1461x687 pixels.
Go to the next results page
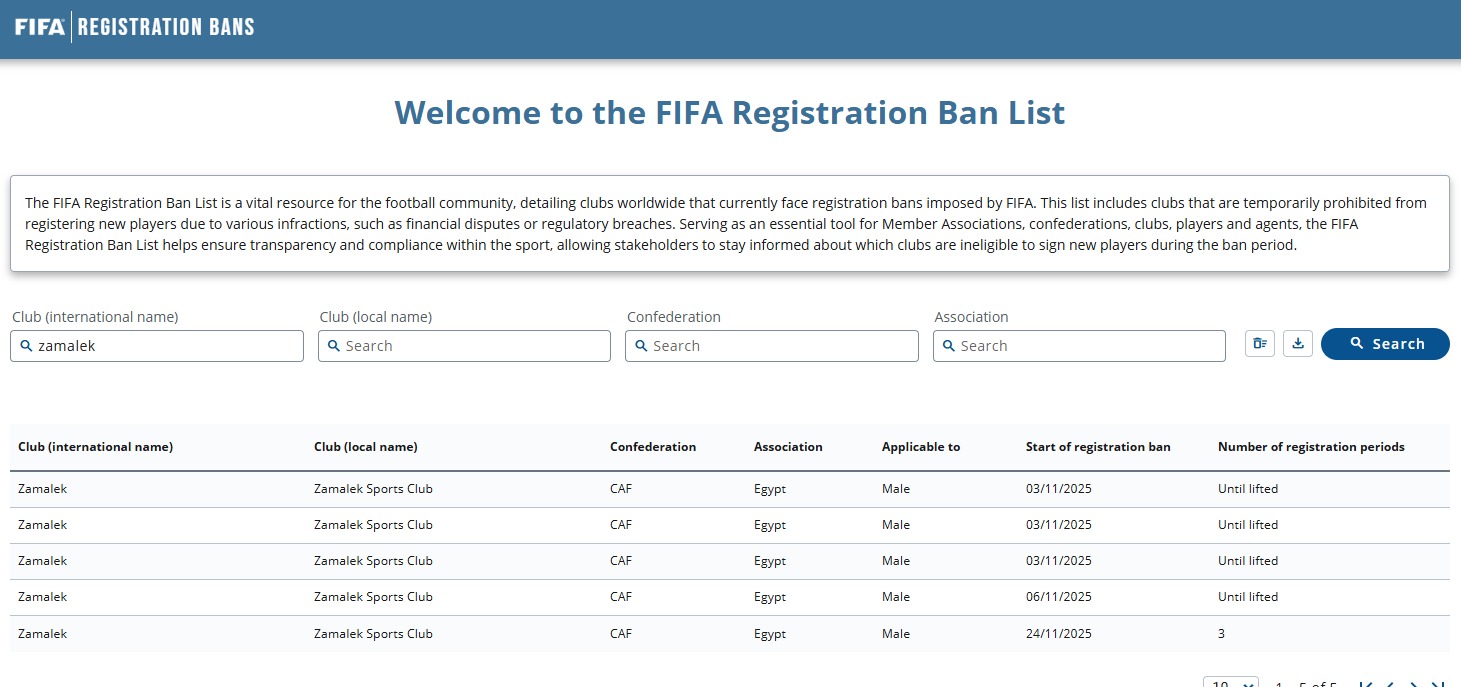click(x=1414, y=684)
